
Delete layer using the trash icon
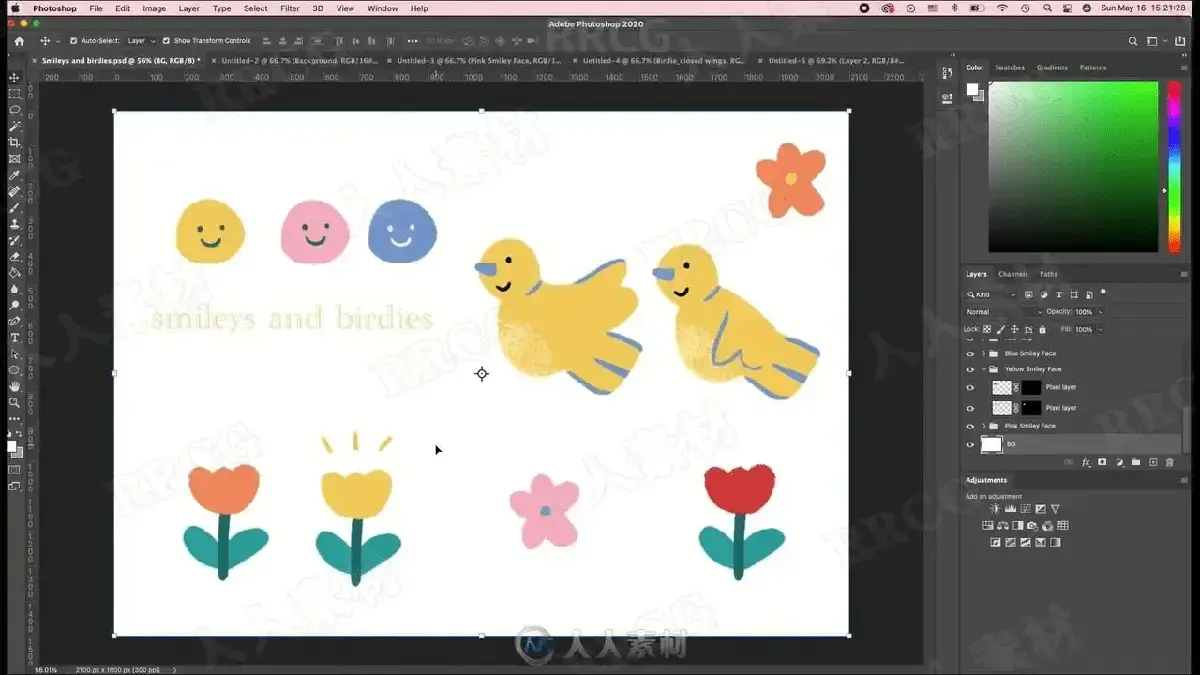coord(1170,462)
